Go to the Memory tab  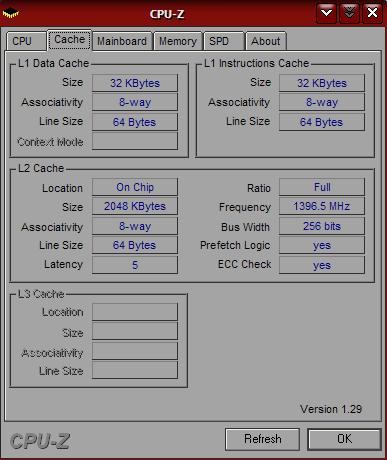click(178, 41)
